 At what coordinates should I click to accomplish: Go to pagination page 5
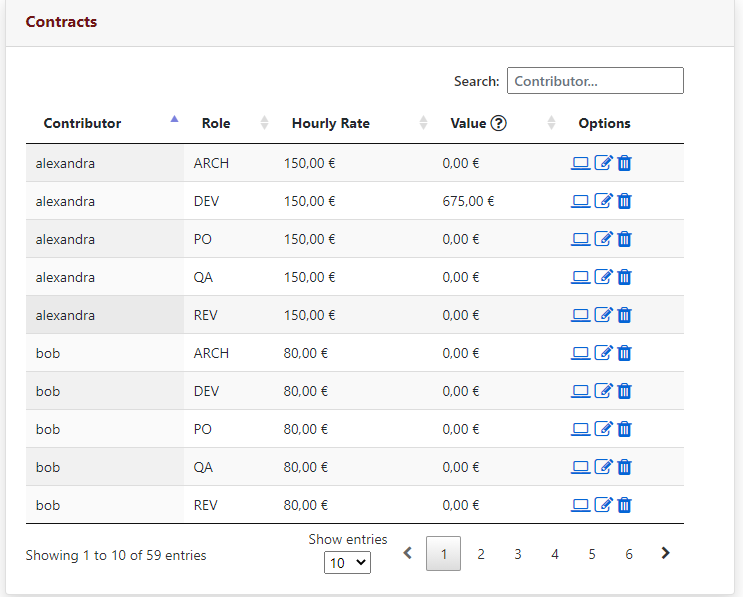(592, 553)
